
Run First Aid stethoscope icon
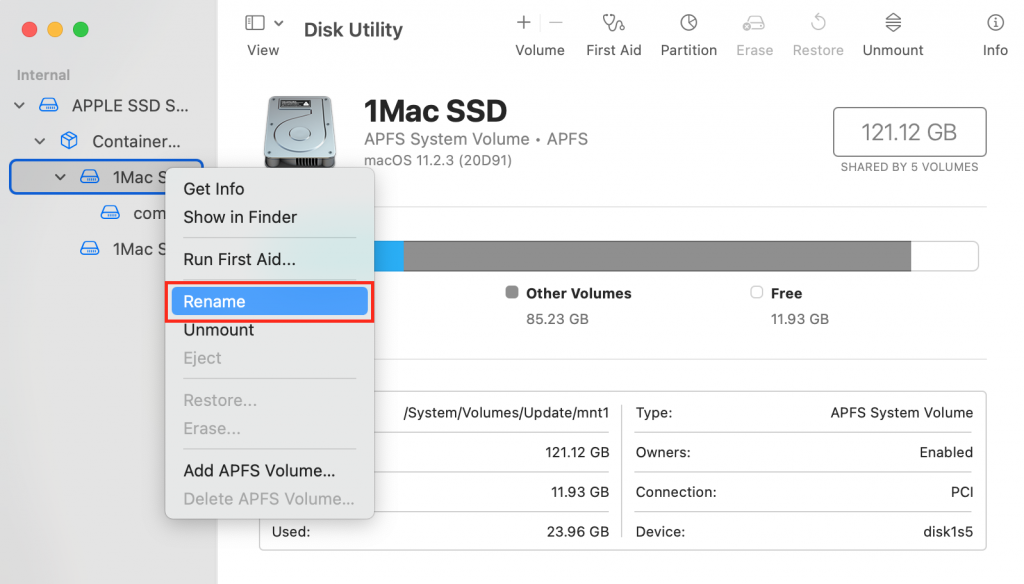pyautogui.click(x=613, y=23)
